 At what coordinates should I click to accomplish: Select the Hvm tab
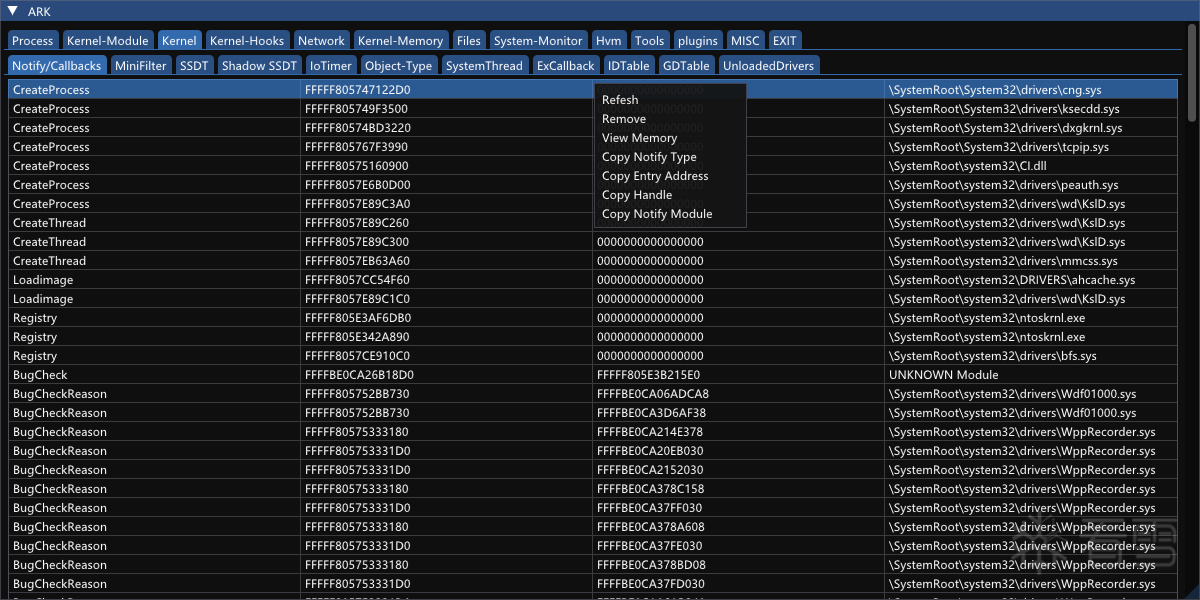(608, 41)
